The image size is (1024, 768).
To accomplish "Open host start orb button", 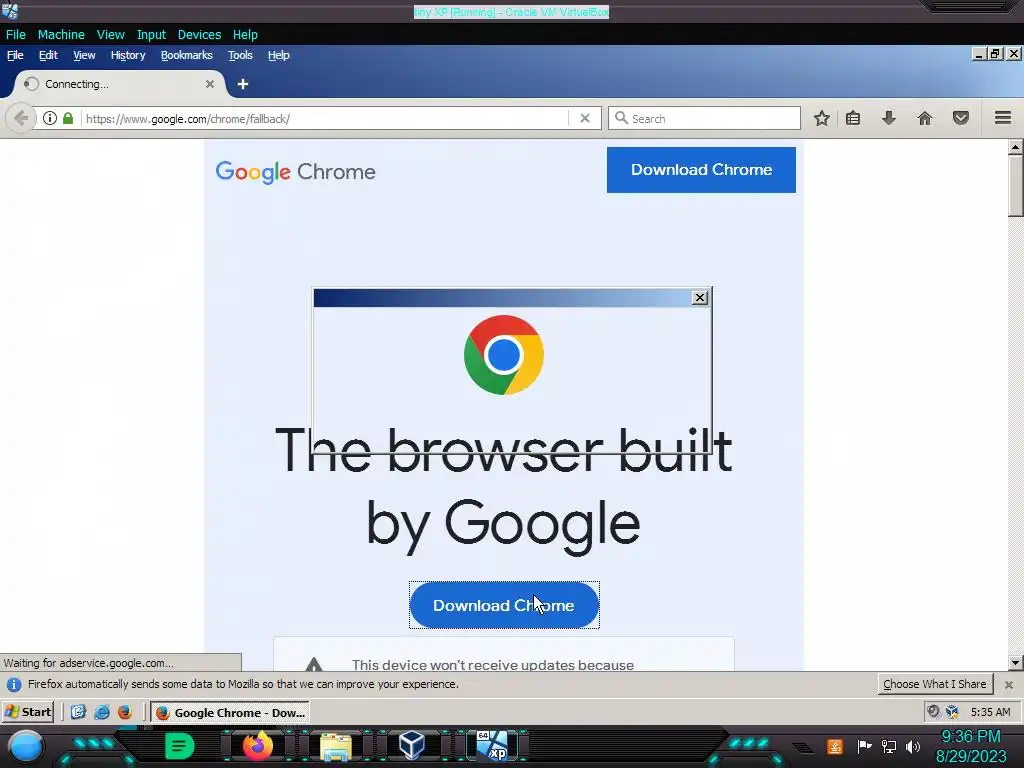I will [x=25, y=747].
